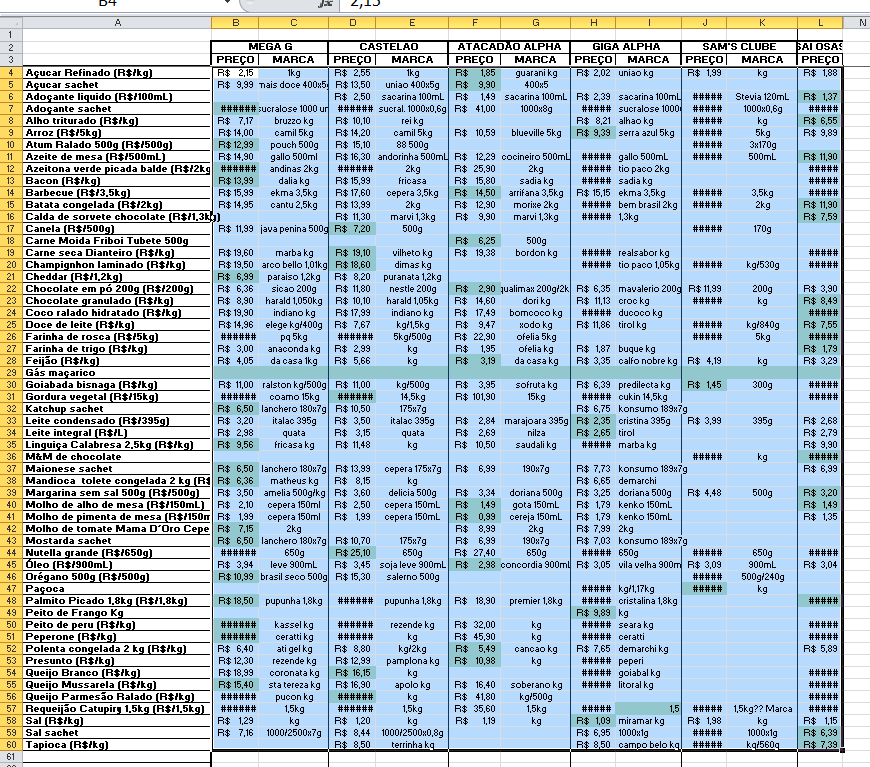Click the 'mais doce 400x5g' brand cell
This screenshot has height=767, width=870.
click(x=294, y=85)
